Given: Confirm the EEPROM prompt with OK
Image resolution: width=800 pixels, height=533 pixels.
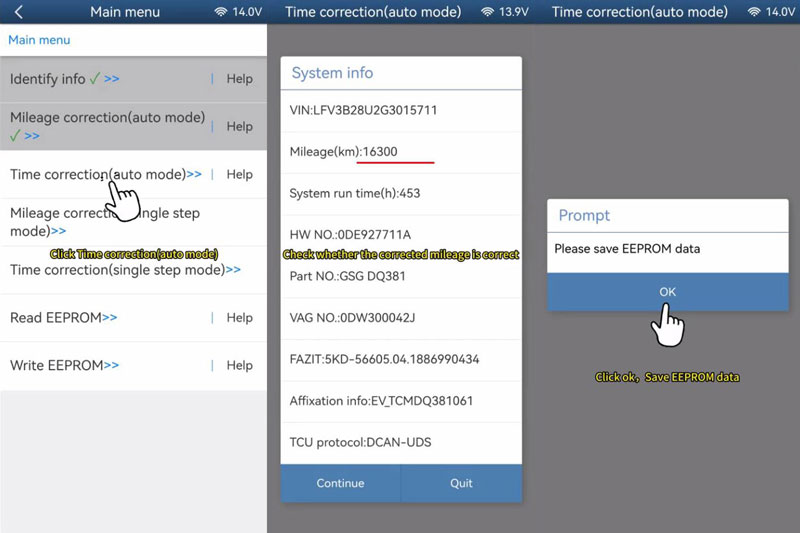Looking at the screenshot, I should (x=667, y=291).
